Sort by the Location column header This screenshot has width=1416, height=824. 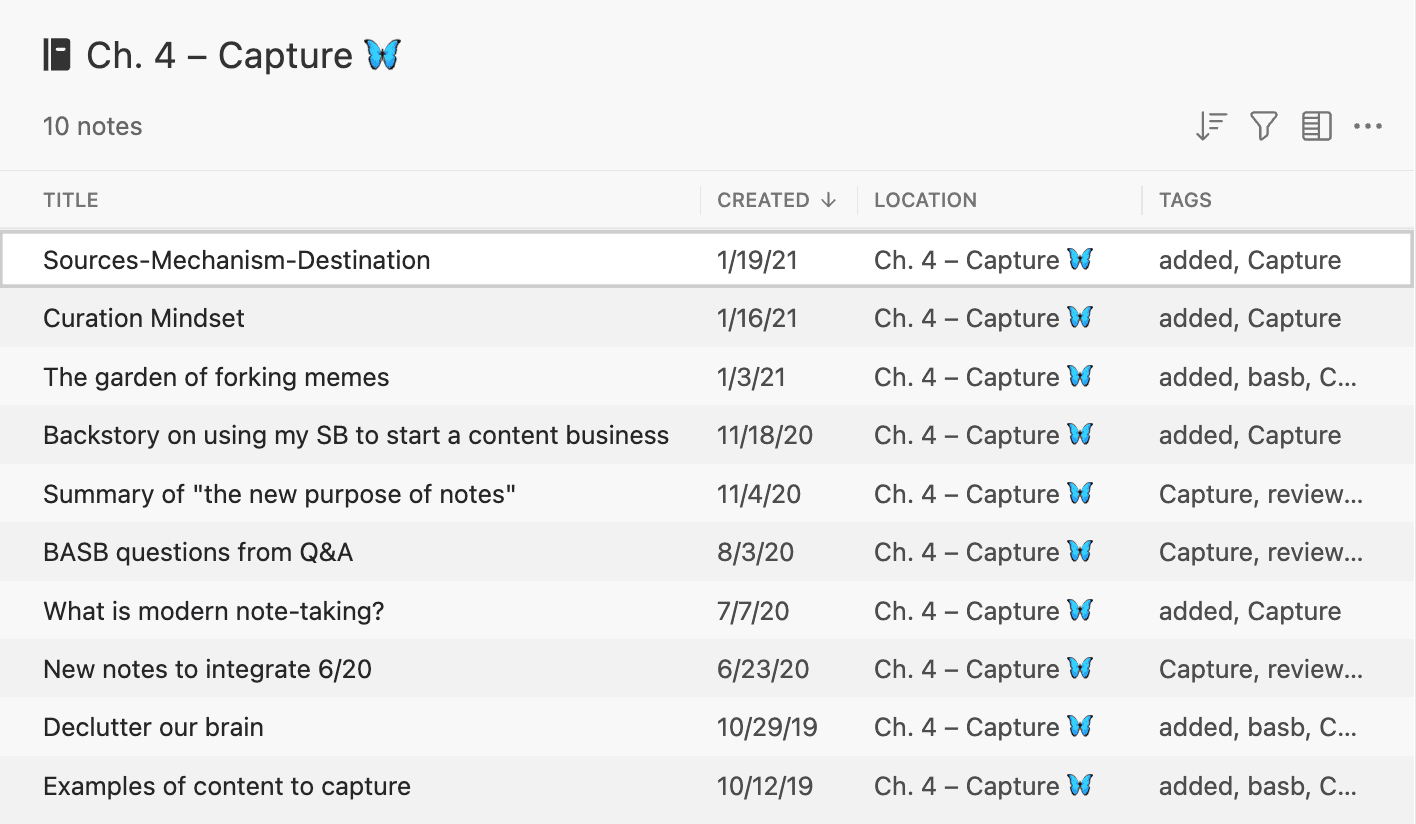[925, 200]
